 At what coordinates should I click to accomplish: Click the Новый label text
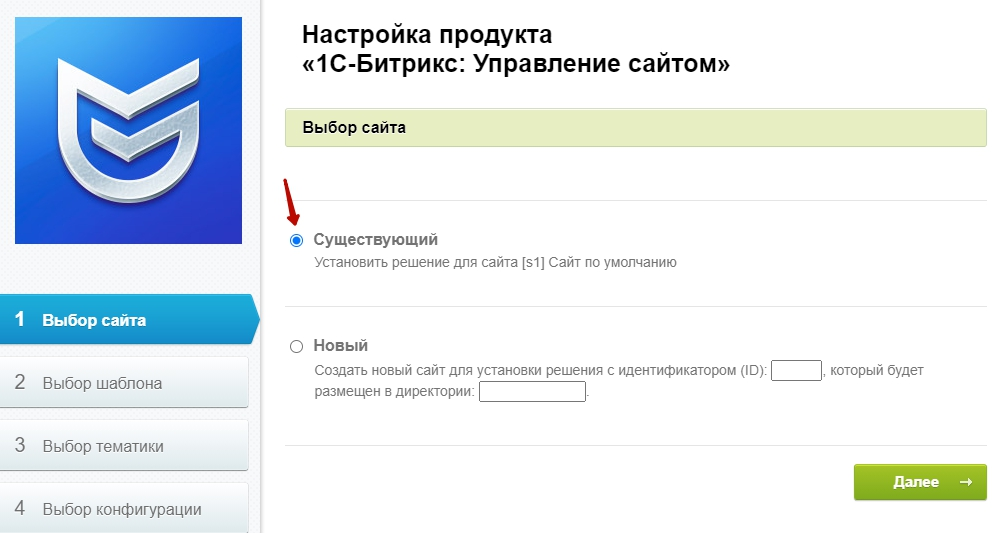pyautogui.click(x=340, y=346)
